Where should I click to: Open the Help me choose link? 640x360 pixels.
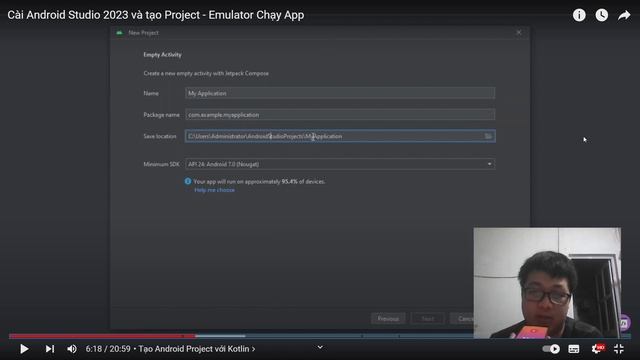pyautogui.click(x=214, y=190)
